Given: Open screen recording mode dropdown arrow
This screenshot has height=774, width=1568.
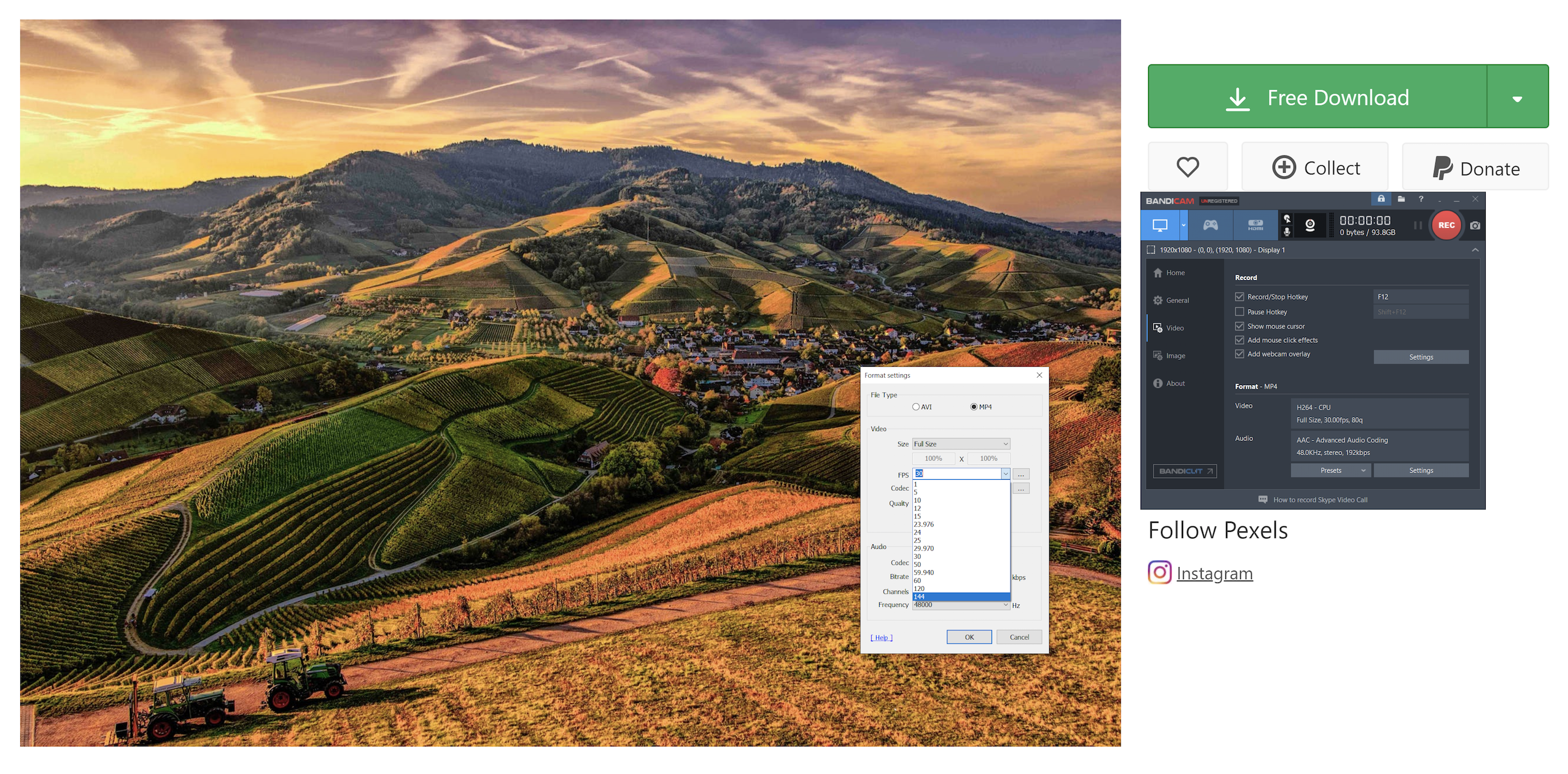Looking at the screenshot, I should tap(1183, 225).
